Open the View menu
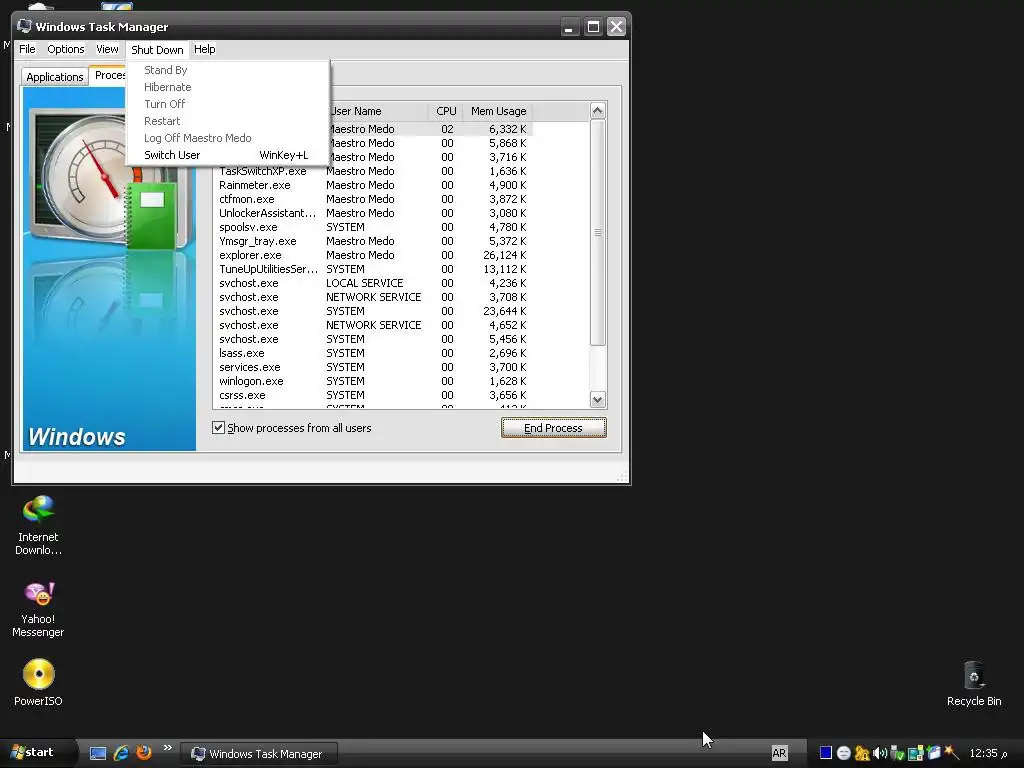 point(107,49)
